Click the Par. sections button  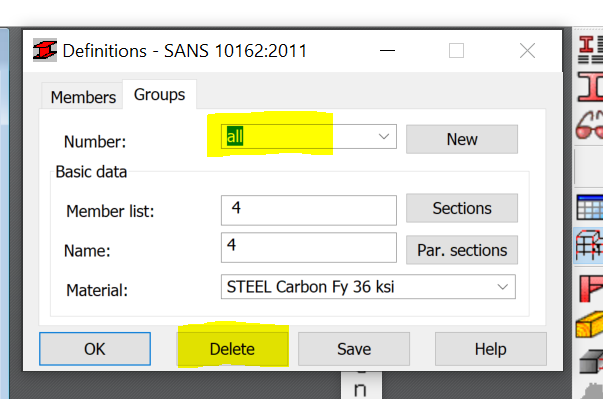(462, 250)
